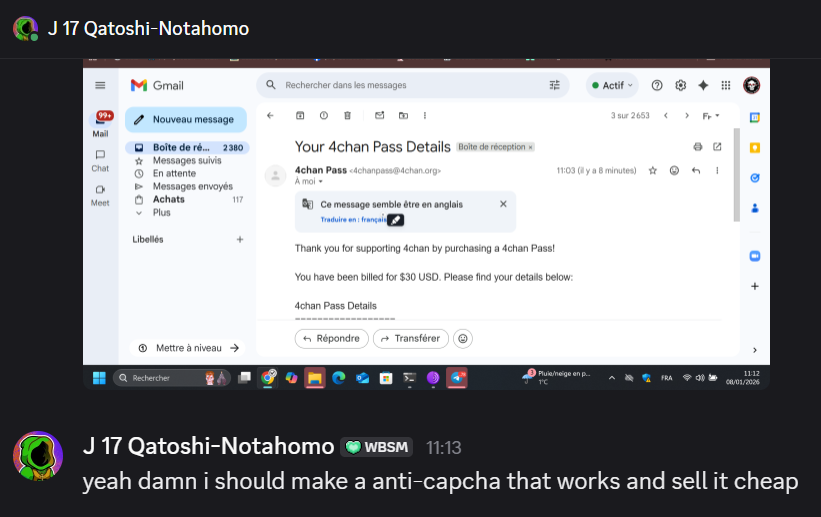The height and width of the screenshot is (517, 821).
Task: Click the Répondre button
Action: [x=331, y=338]
